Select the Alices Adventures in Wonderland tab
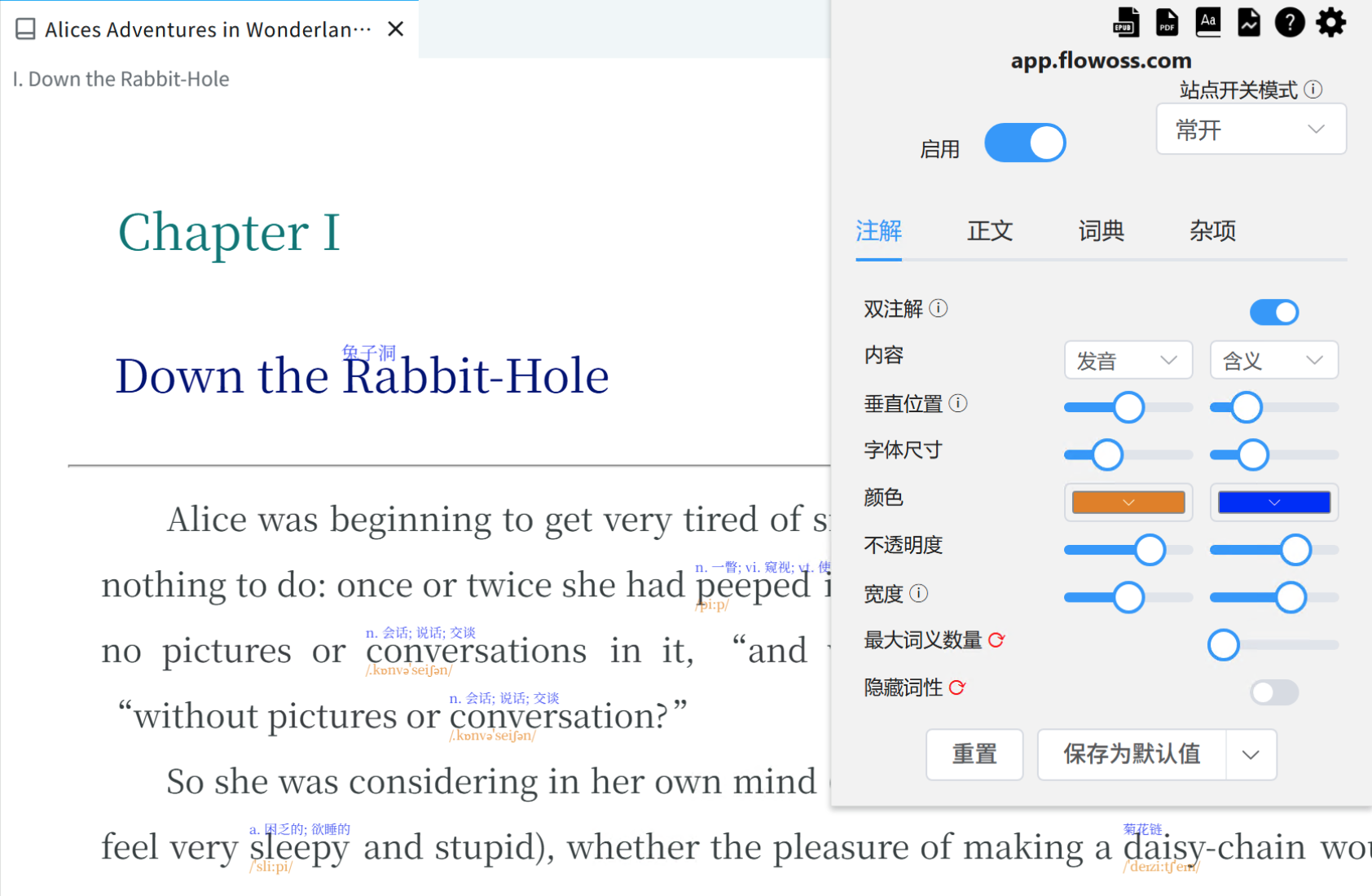The image size is (1372, 896). [x=209, y=29]
